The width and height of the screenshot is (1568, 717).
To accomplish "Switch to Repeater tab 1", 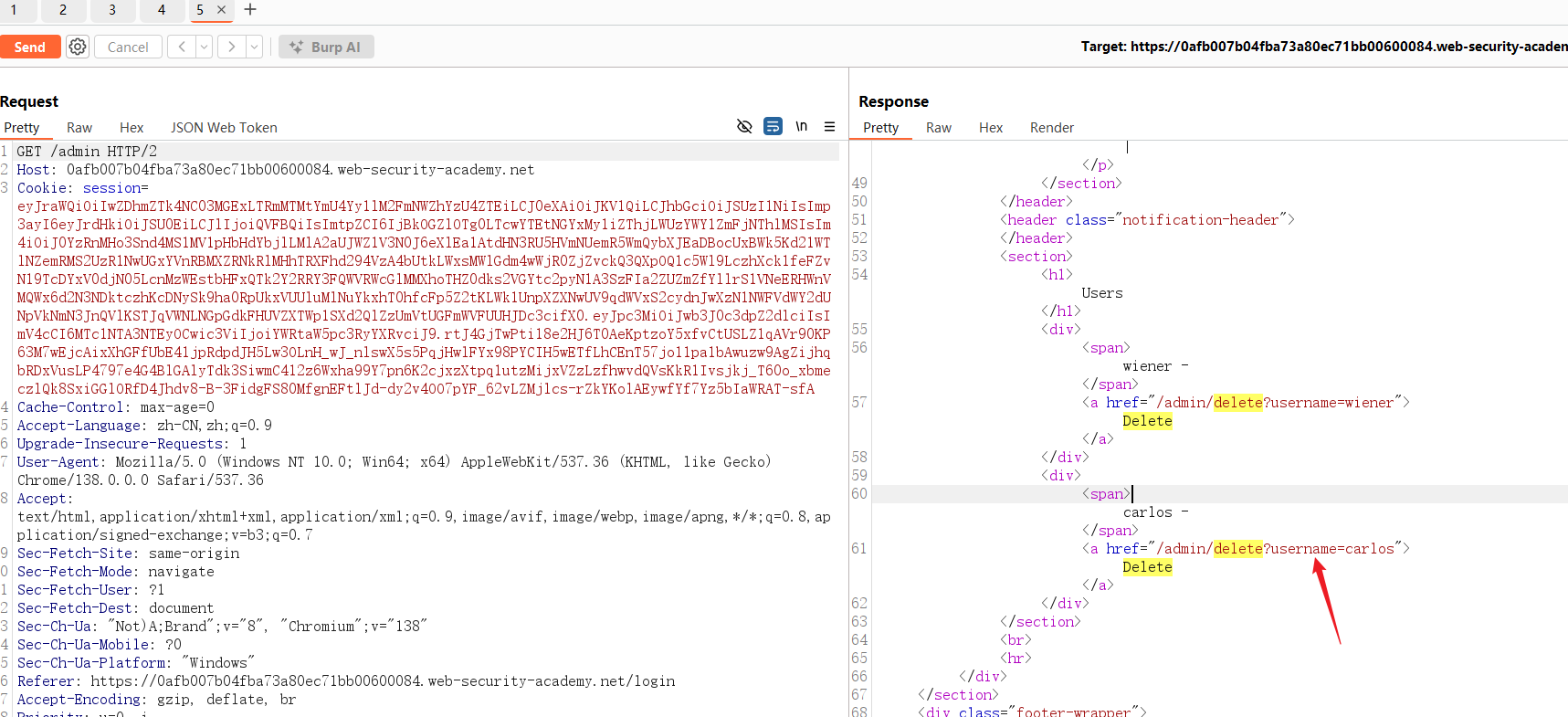I will pos(14,10).
